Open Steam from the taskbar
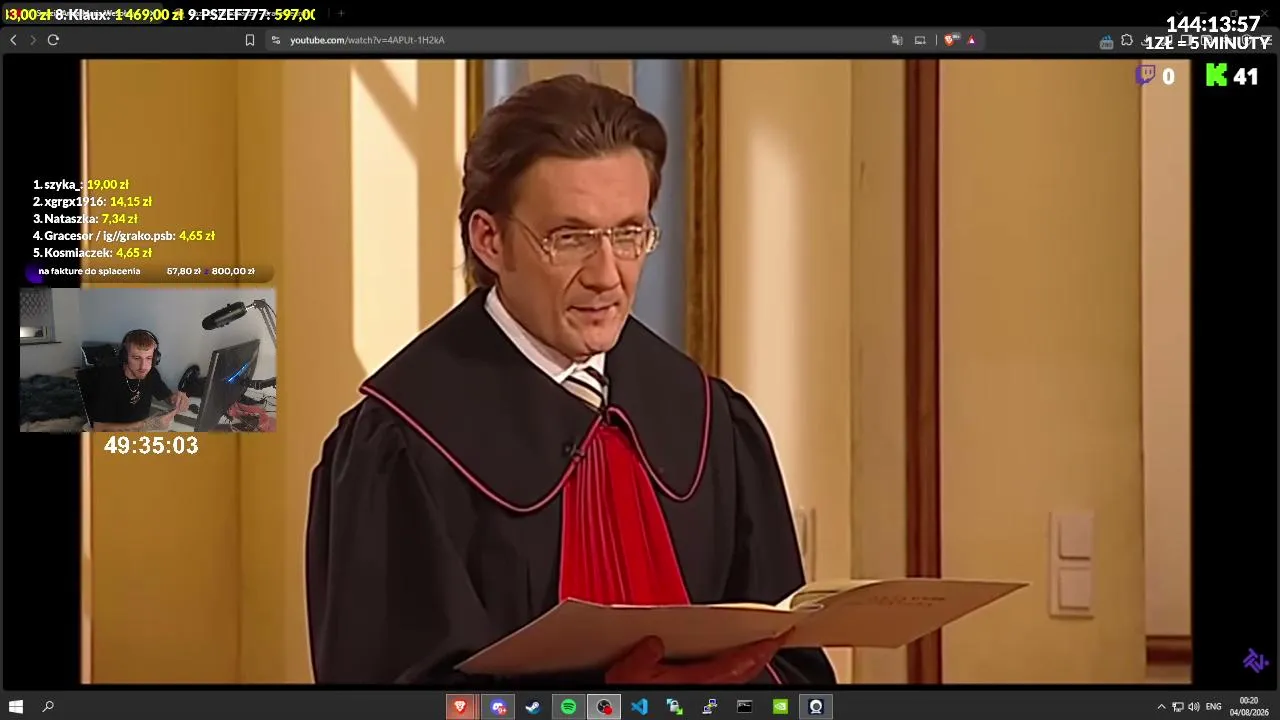1280x720 pixels. point(533,707)
